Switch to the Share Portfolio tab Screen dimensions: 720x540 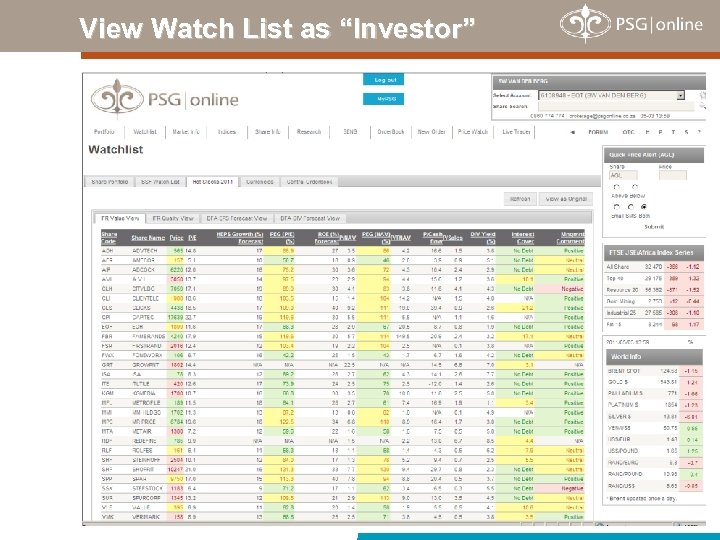pyautogui.click(x=109, y=182)
